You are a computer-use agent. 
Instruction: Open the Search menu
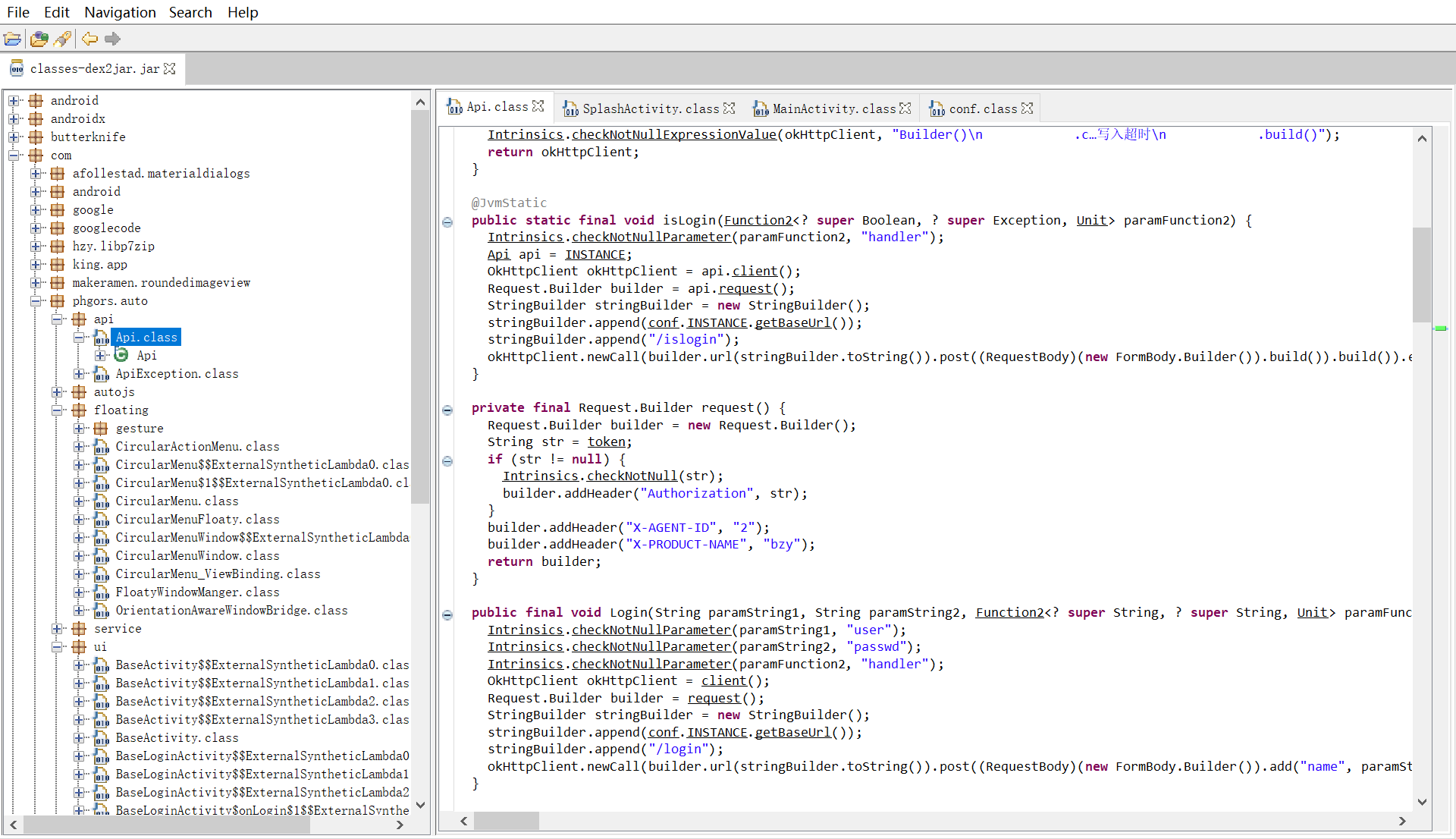190,12
